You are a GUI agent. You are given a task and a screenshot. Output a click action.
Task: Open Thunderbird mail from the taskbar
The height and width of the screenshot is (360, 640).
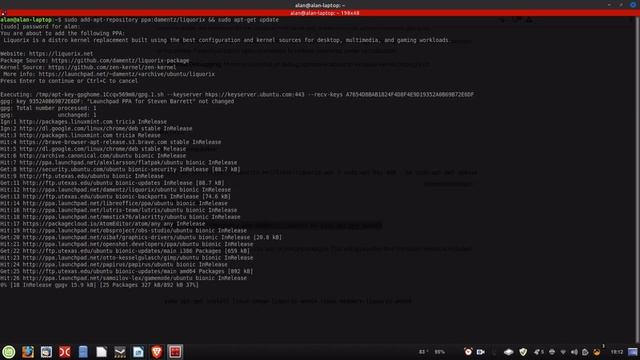point(46,352)
